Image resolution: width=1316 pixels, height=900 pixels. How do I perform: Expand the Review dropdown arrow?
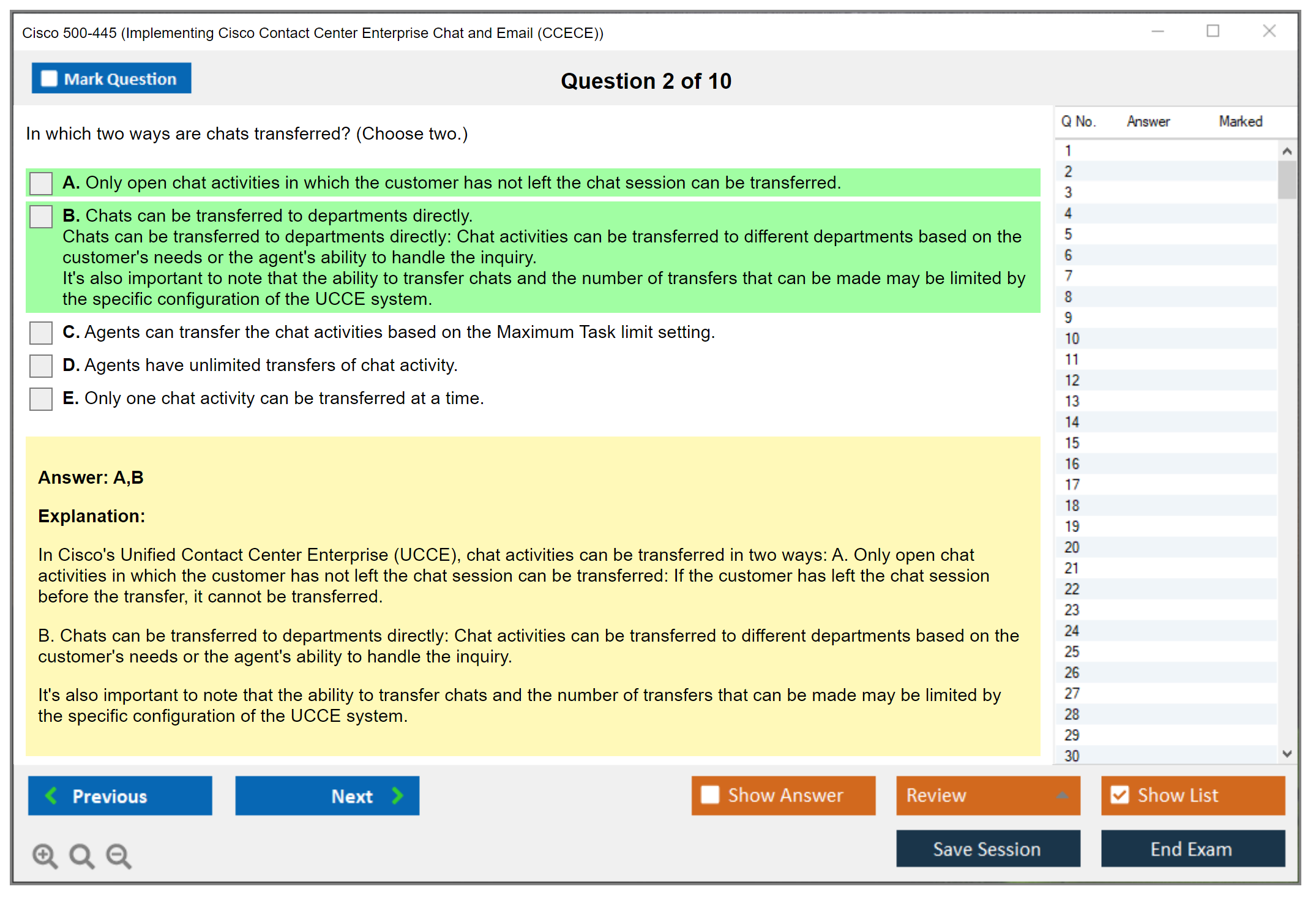(1063, 795)
